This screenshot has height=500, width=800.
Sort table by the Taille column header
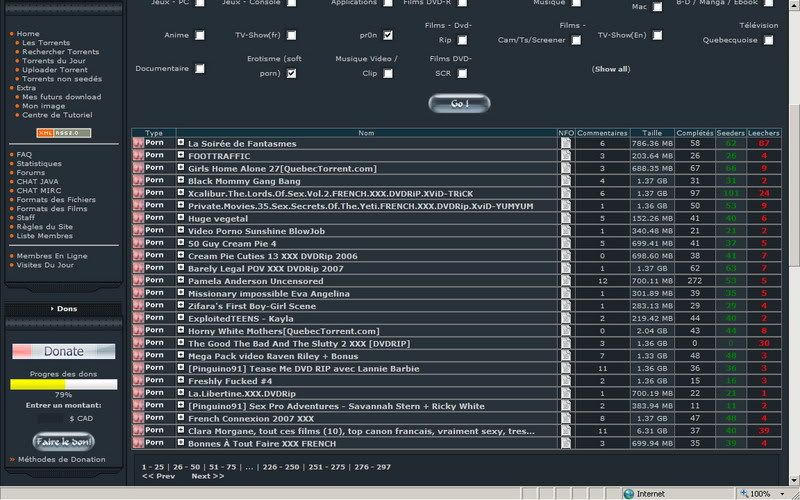pyautogui.click(x=652, y=133)
